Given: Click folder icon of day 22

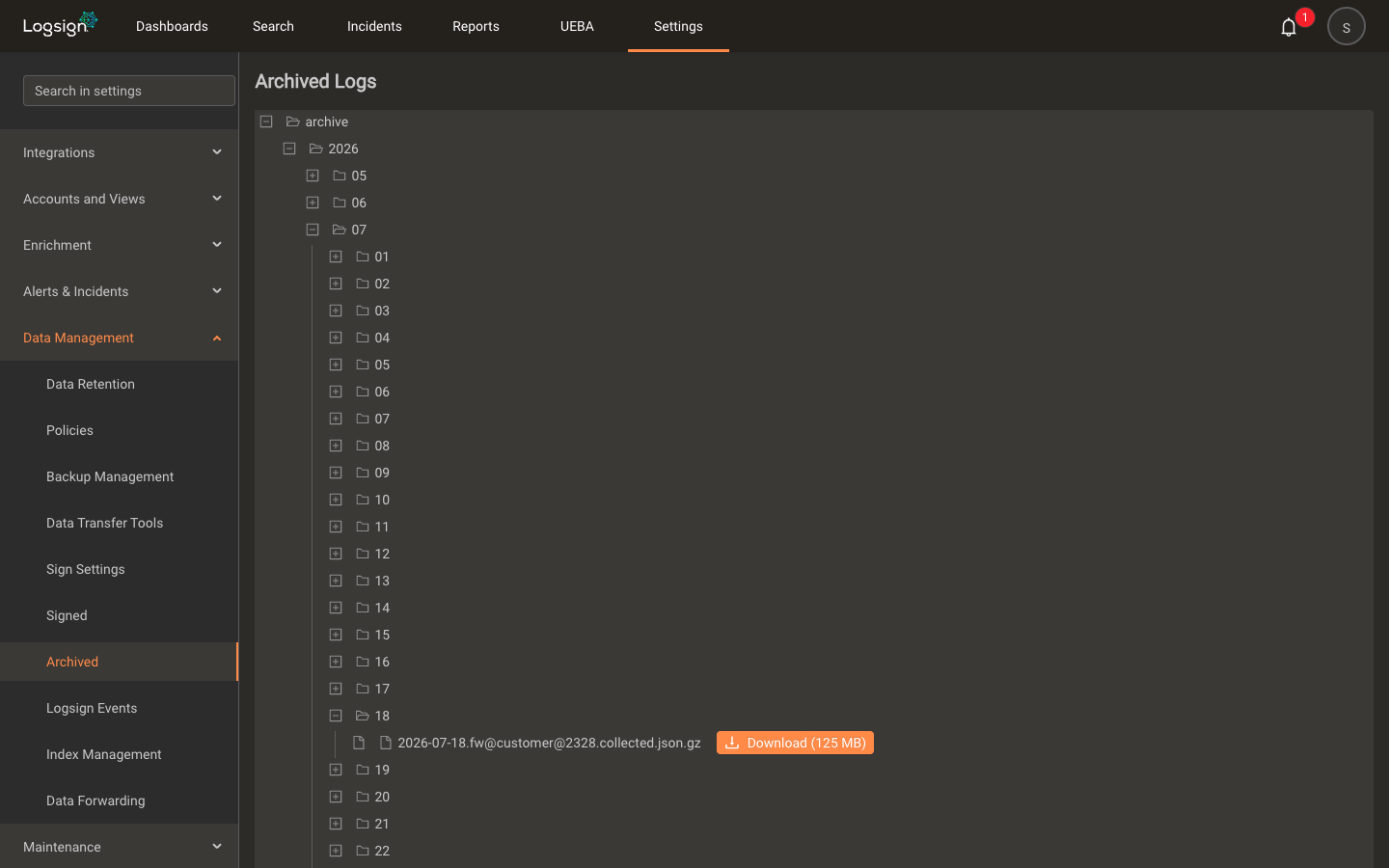Looking at the screenshot, I should tap(363, 851).
